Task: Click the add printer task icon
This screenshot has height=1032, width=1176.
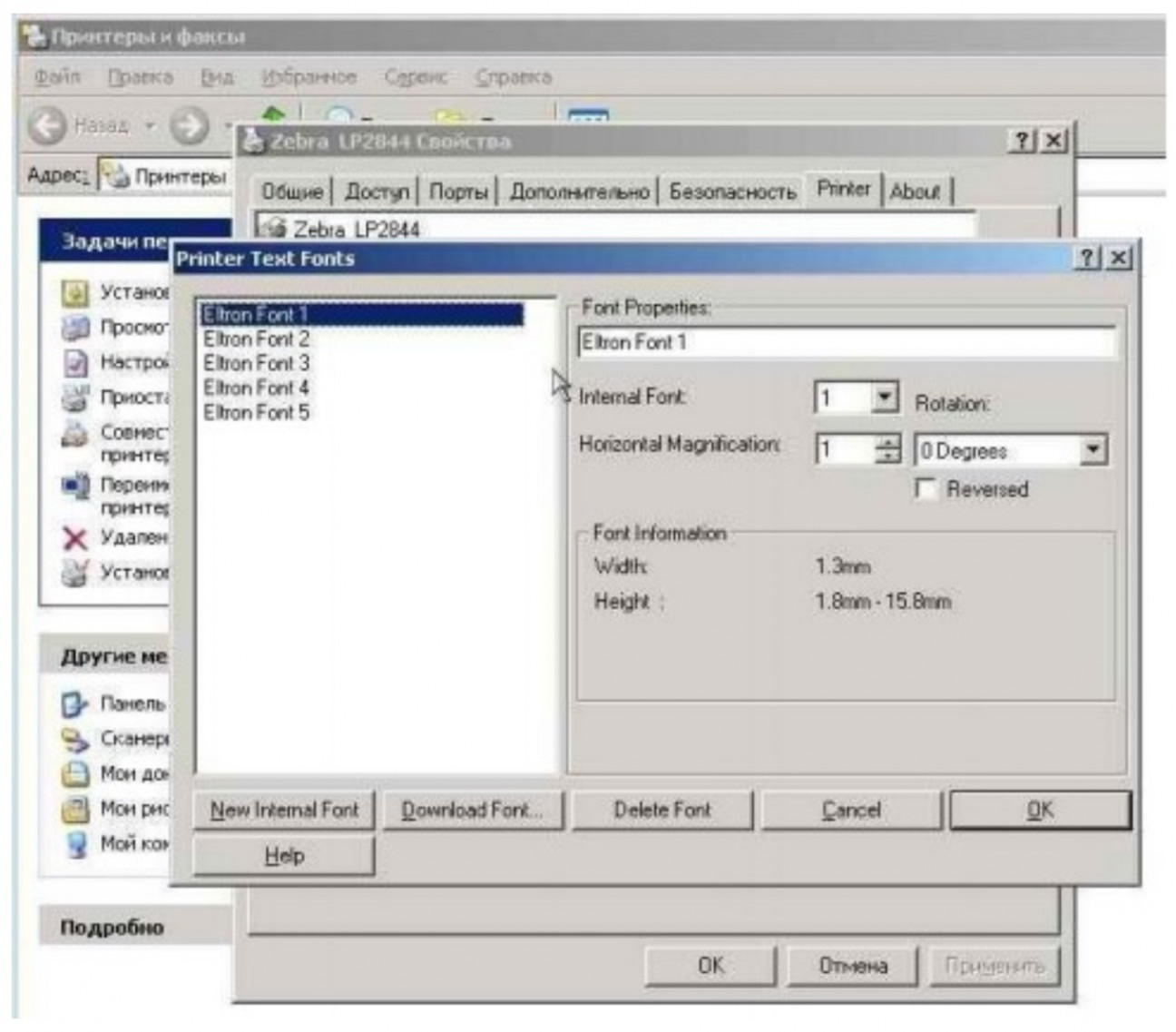Action: coord(74,292)
